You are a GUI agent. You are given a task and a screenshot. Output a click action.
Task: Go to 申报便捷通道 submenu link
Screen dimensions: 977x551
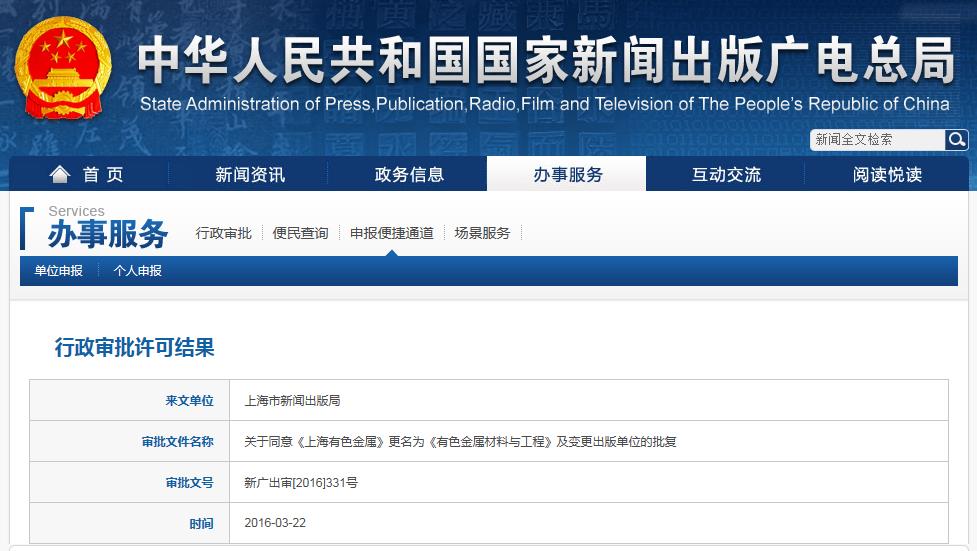pos(391,233)
